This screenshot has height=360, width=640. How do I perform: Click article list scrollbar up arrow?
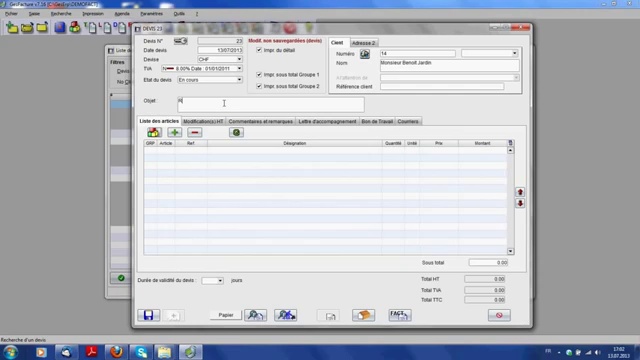coord(510,150)
